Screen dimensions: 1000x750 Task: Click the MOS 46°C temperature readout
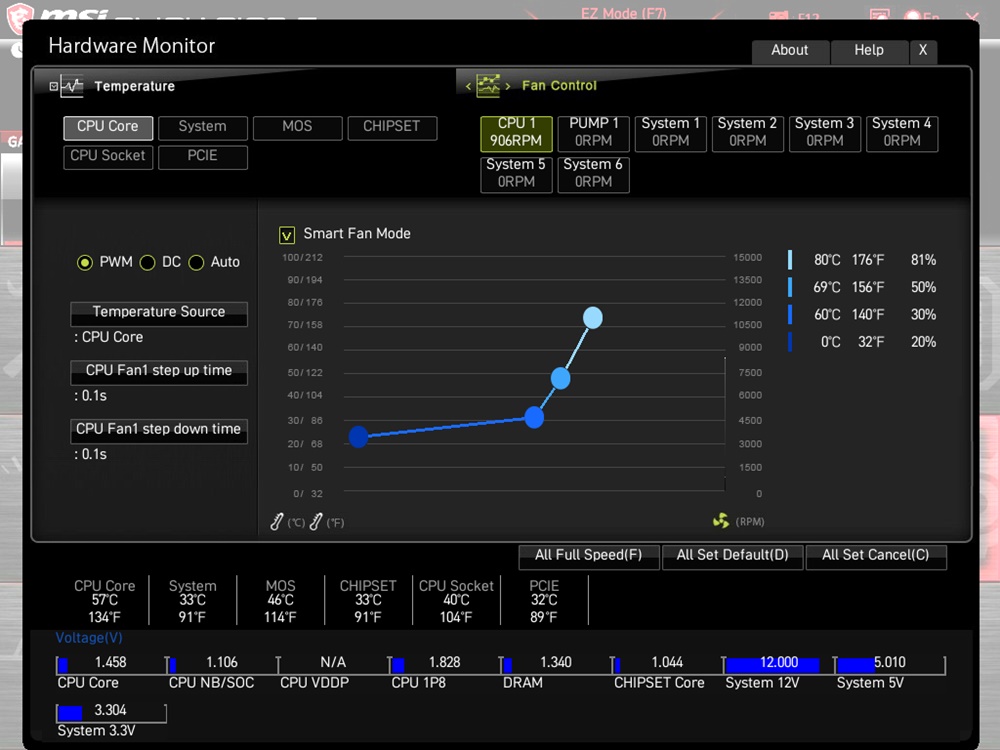pos(281,601)
